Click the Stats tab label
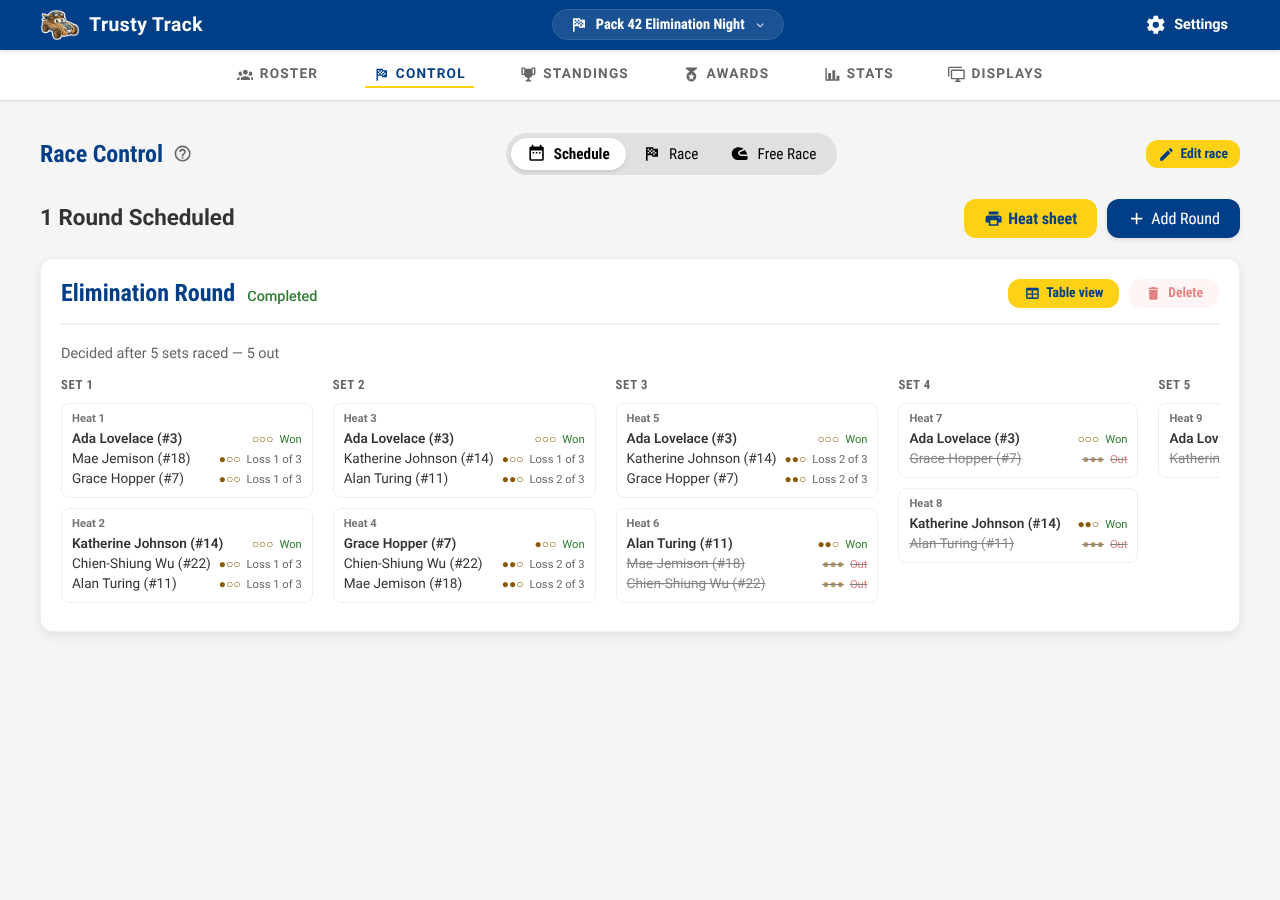This screenshot has width=1280, height=900. click(x=870, y=74)
